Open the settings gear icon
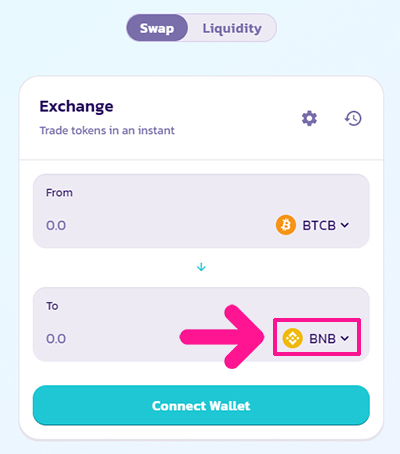Image resolution: width=400 pixels, height=454 pixels. pos(309,118)
